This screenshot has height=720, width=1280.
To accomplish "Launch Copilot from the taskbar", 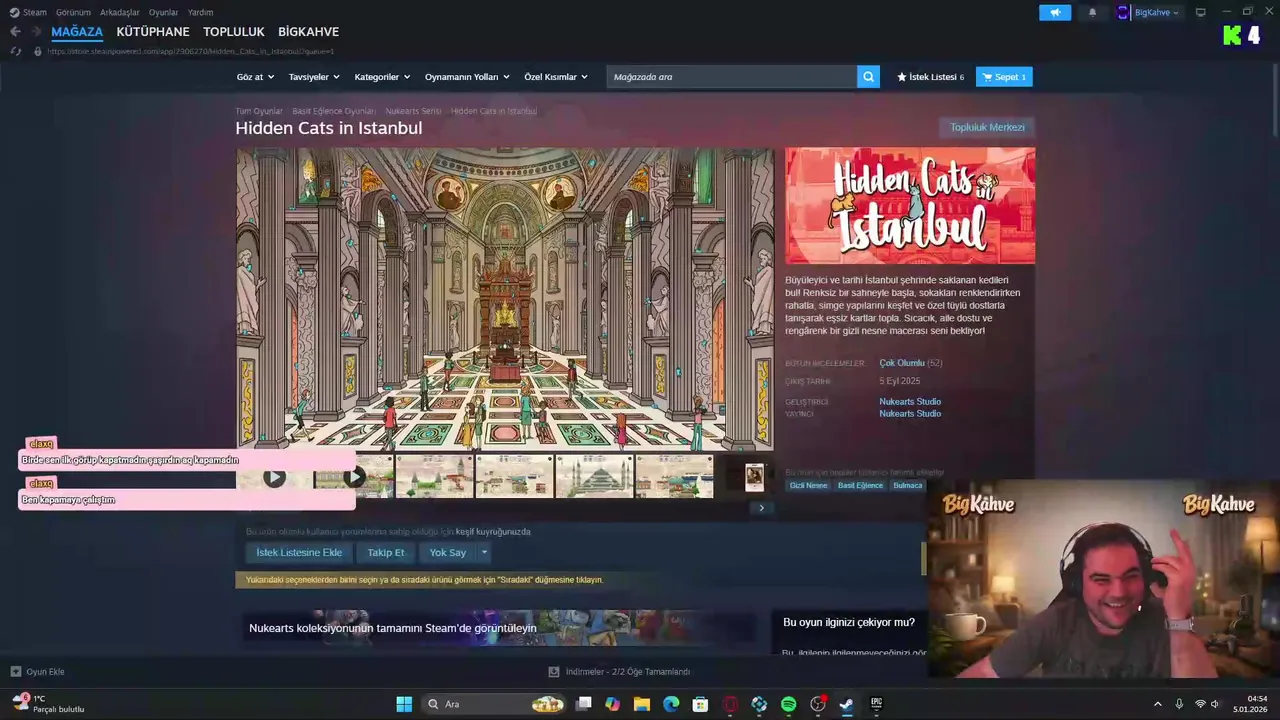I will tap(613, 704).
